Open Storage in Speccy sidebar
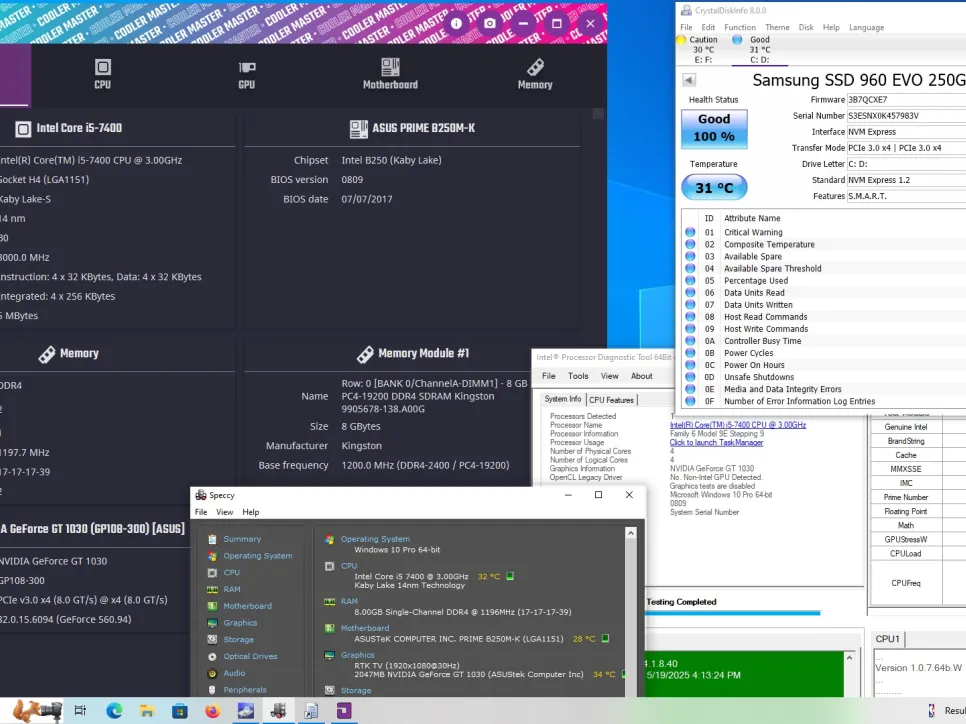966x724 pixels. coord(238,640)
